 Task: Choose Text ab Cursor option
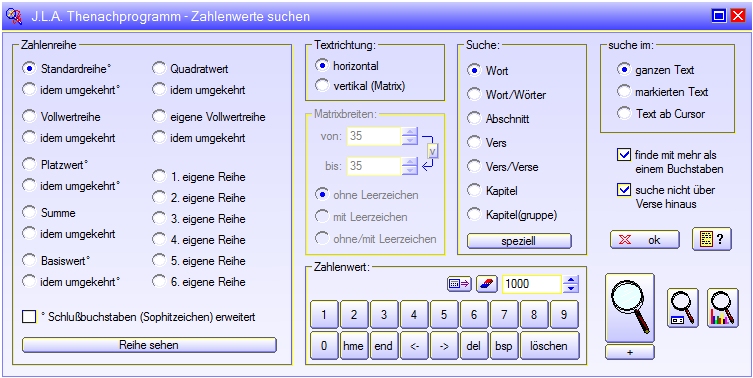point(624,113)
